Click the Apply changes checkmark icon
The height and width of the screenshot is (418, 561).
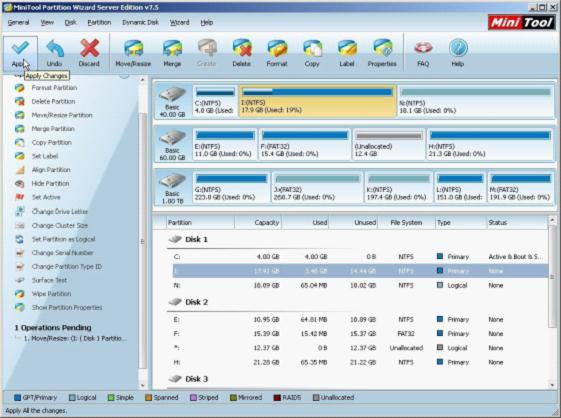[20, 48]
